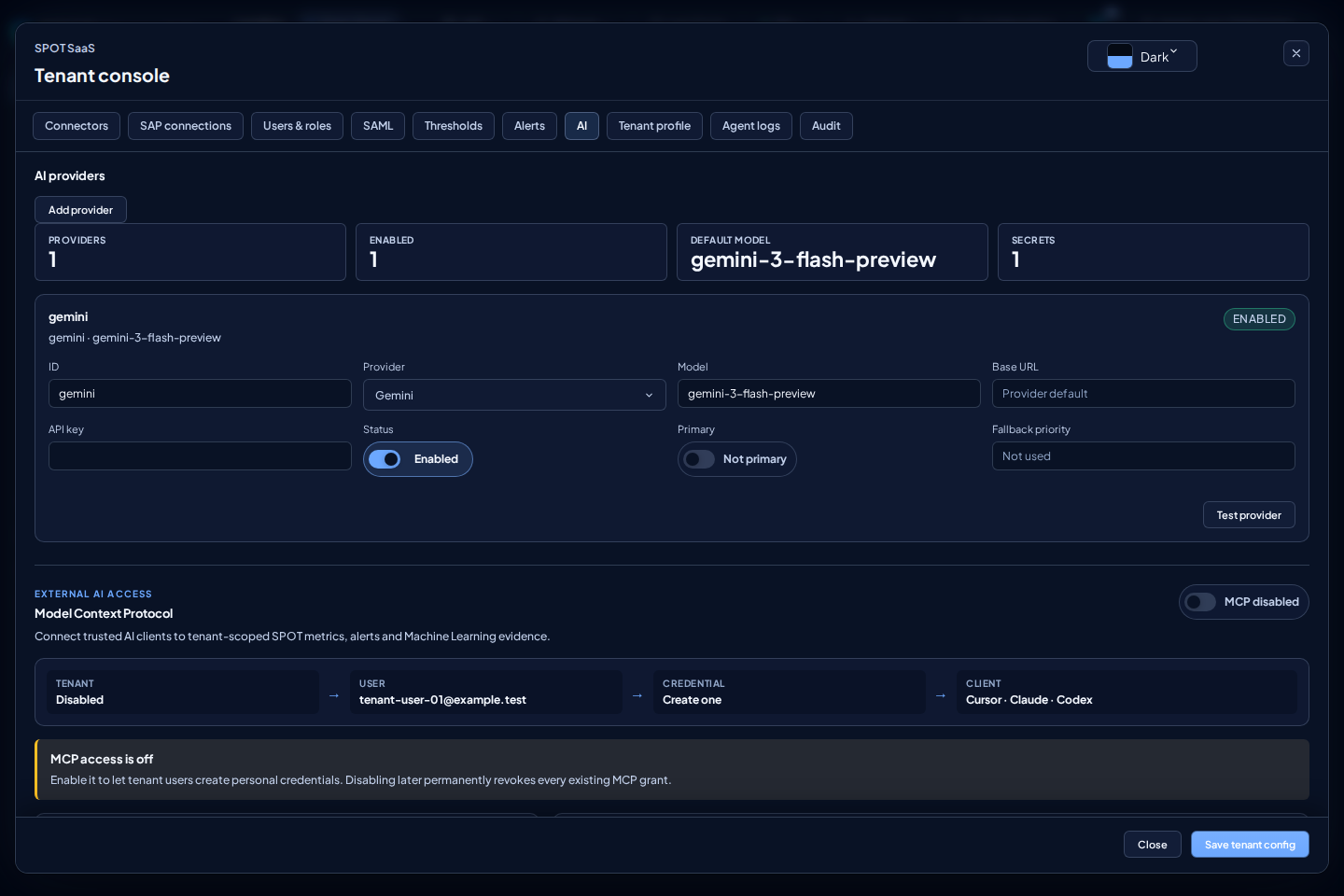Click the MCP access is off notice
1344x896 pixels.
click(x=672, y=770)
